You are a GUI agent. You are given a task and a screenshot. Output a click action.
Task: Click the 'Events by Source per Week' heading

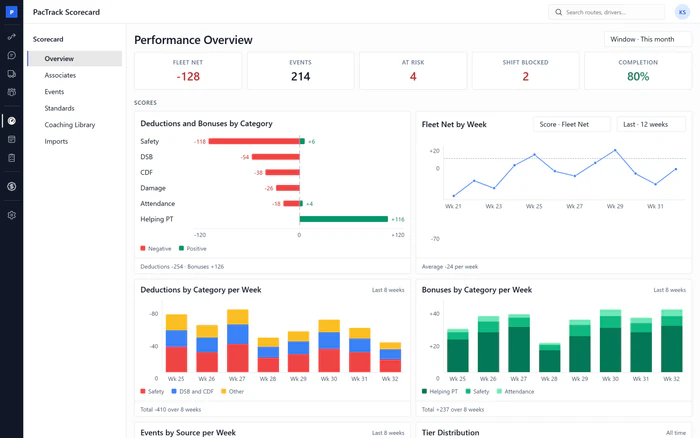click(188, 433)
